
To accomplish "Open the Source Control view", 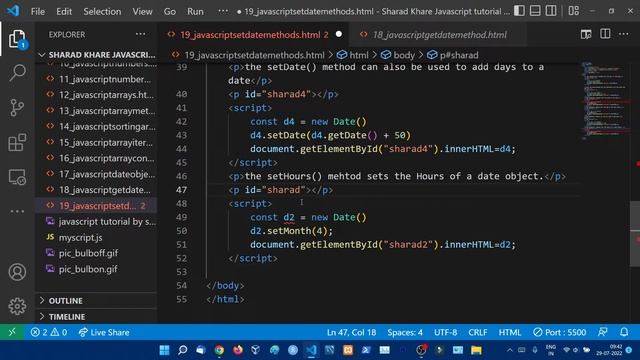I will click(x=17, y=108).
